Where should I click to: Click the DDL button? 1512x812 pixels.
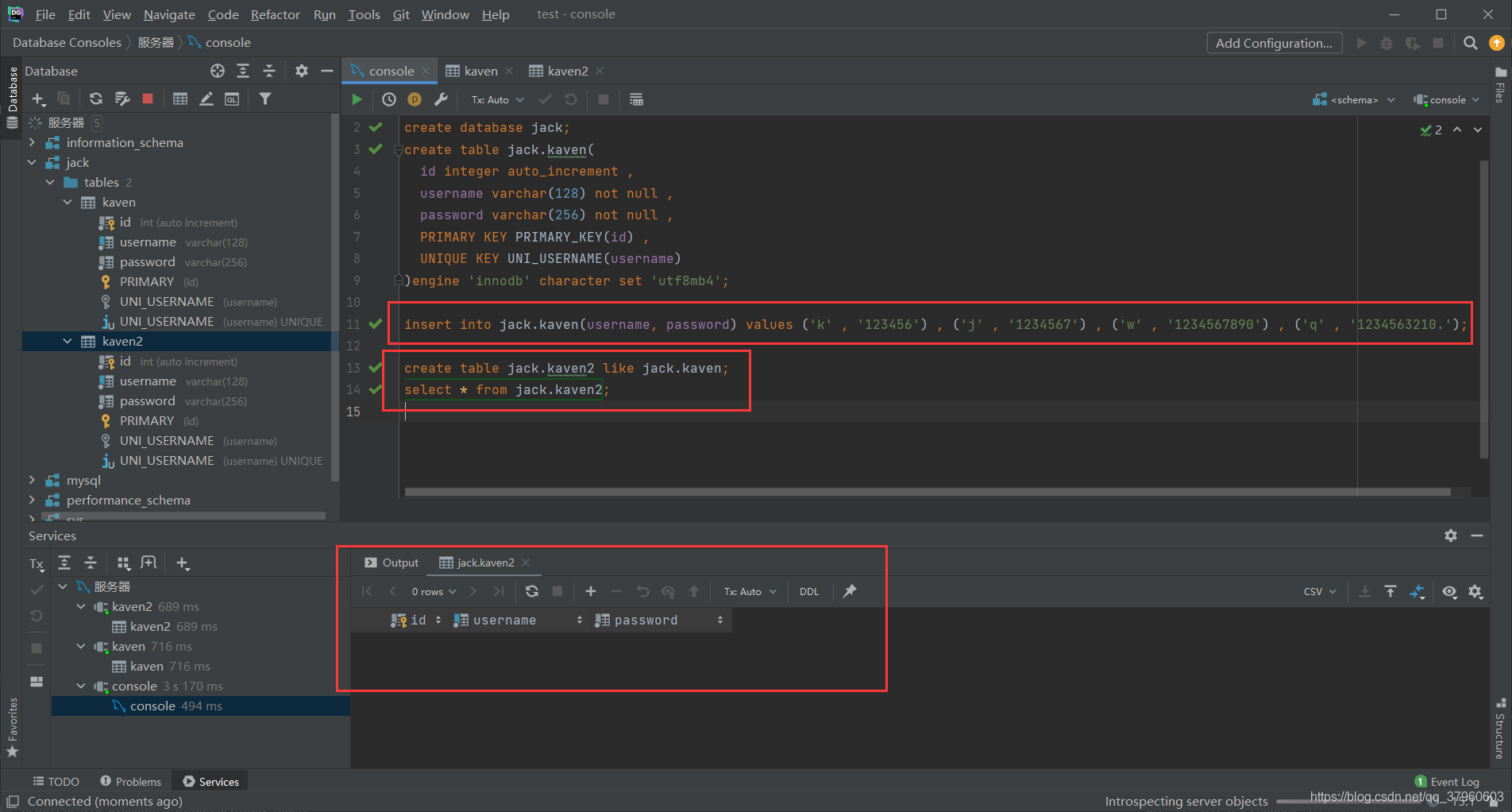(x=809, y=591)
